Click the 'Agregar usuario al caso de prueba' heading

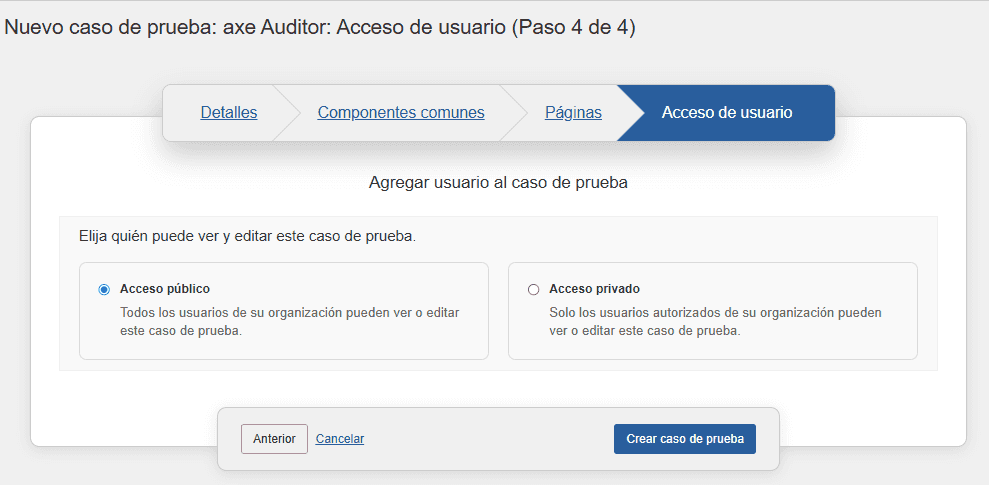498,183
